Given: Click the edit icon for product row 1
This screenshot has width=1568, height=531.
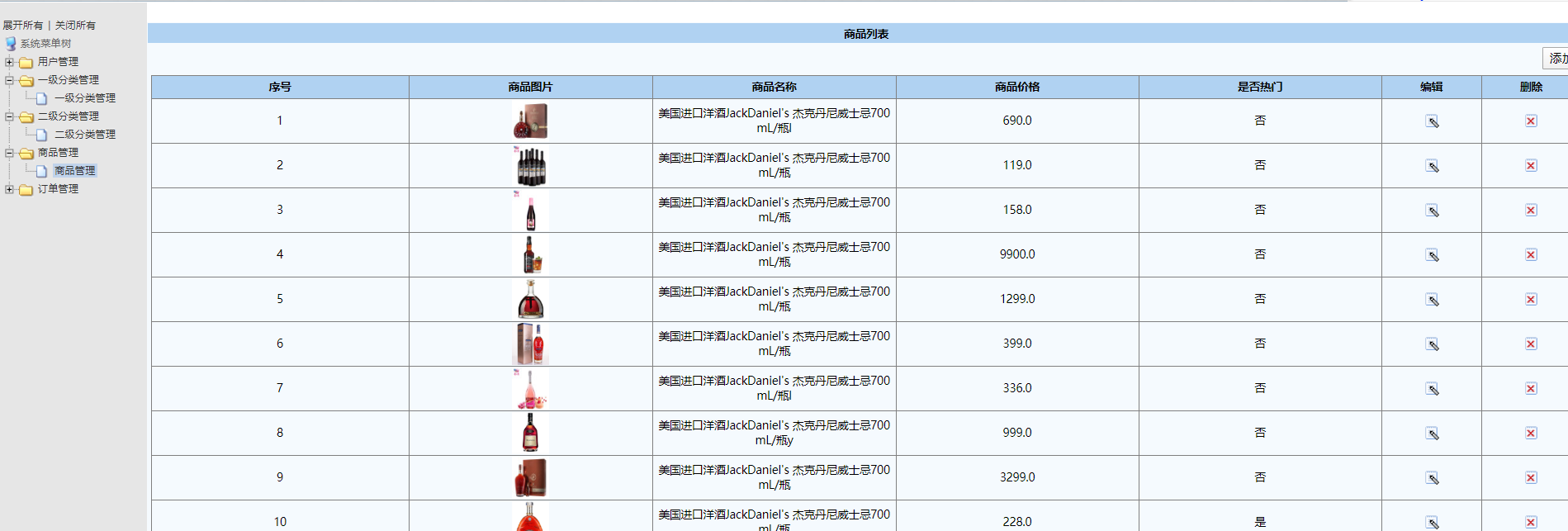Looking at the screenshot, I should [x=1432, y=121].
